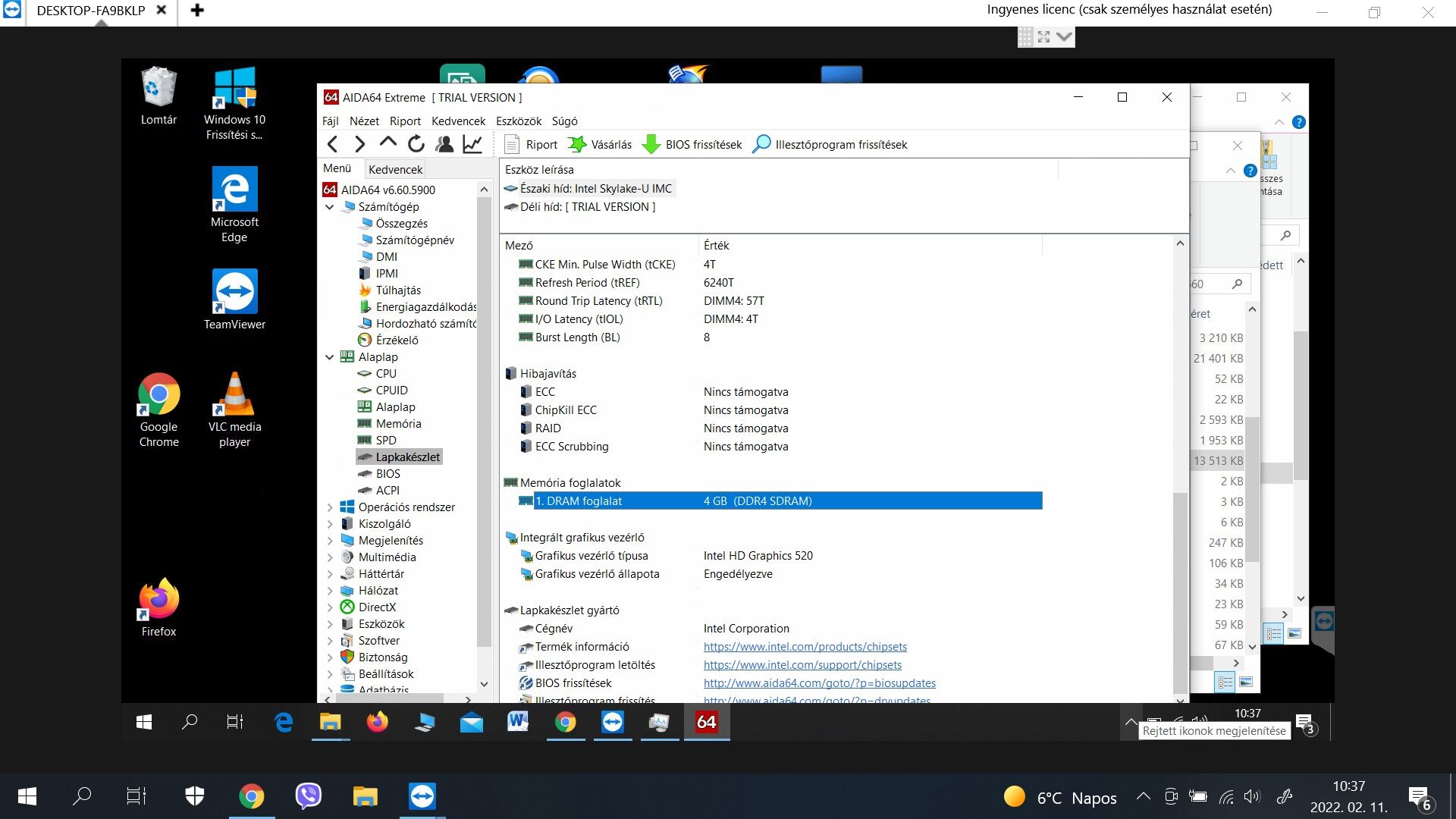Expand the Operációs rendszer node
The height and width of the screenshot is (819, 1456).
coord(330,507)
